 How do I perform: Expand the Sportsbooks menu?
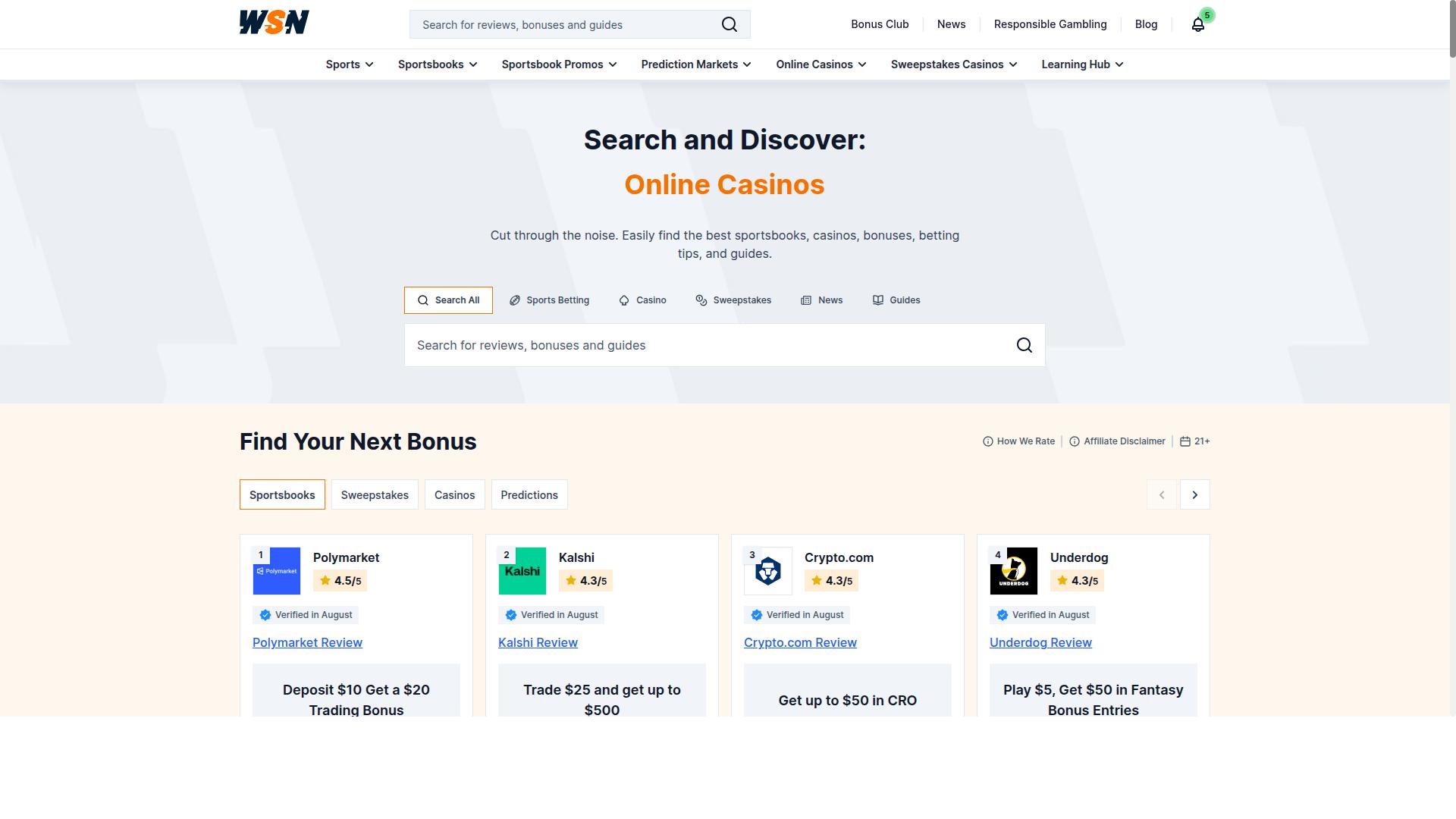(x=438, y=64)
